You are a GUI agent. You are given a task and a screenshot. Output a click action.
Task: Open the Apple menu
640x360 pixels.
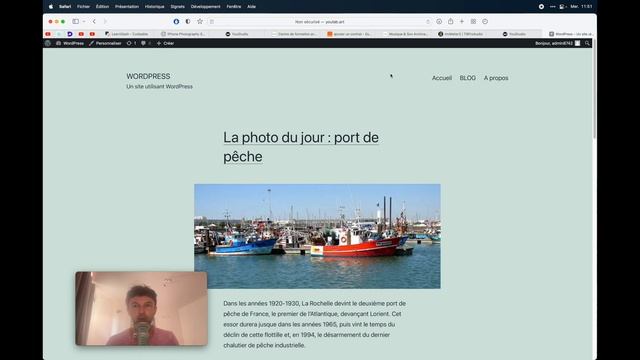click(51, 7)
